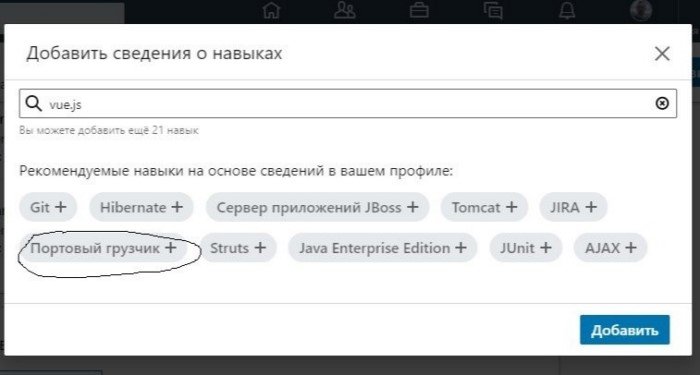The image size is (700, 375).
Task: Open the profile avatar in the navigation bar
Action: (x=641, y=10)
